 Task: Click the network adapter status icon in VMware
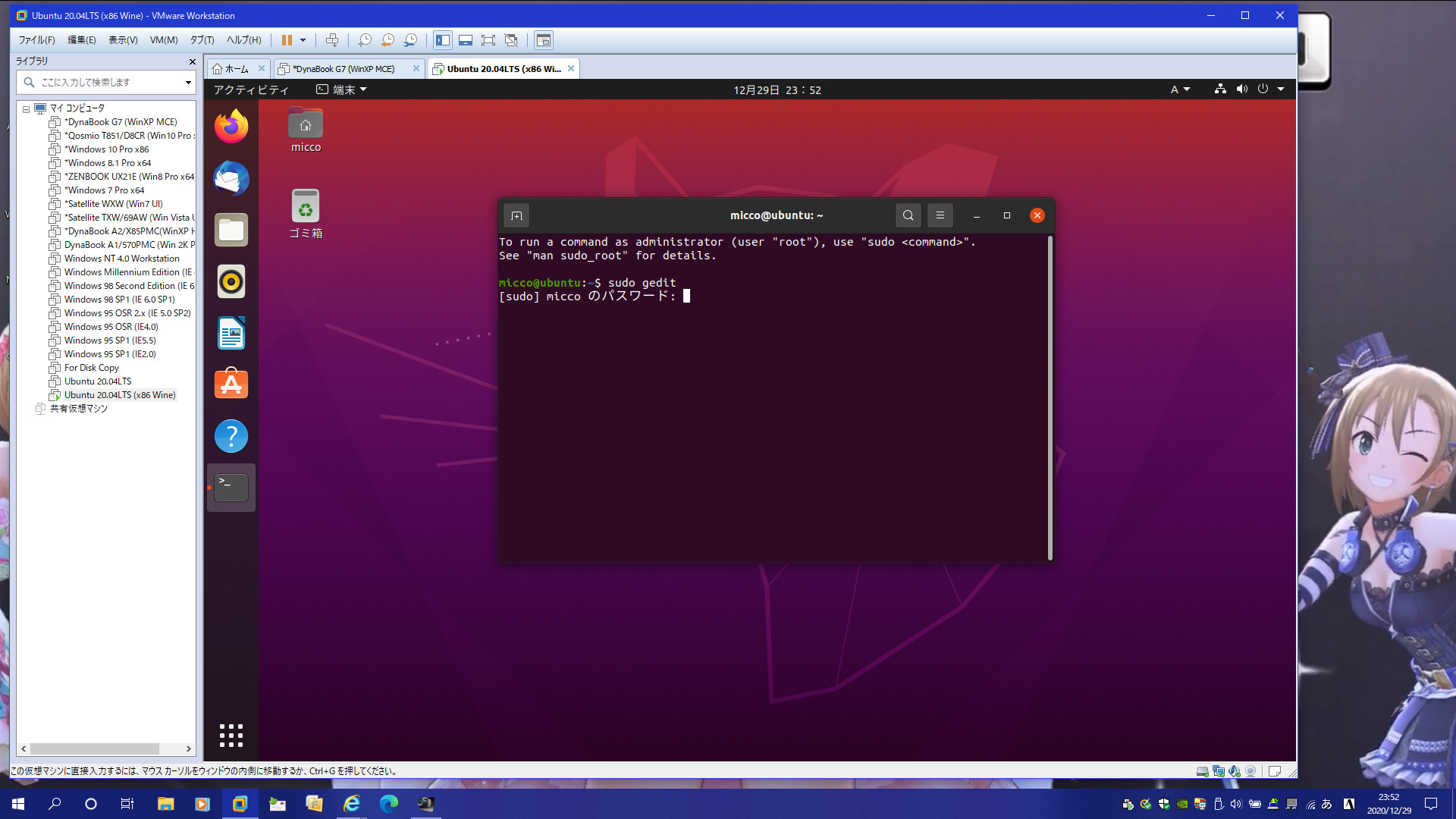pyautogui.click(x=1219, y=771)
